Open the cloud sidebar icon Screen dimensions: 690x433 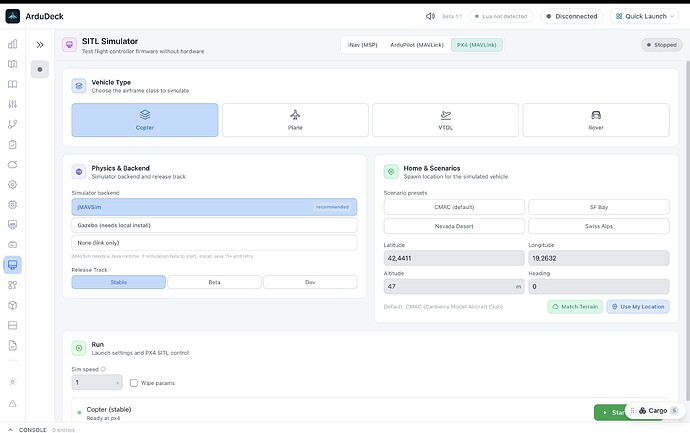coord(13,165)
